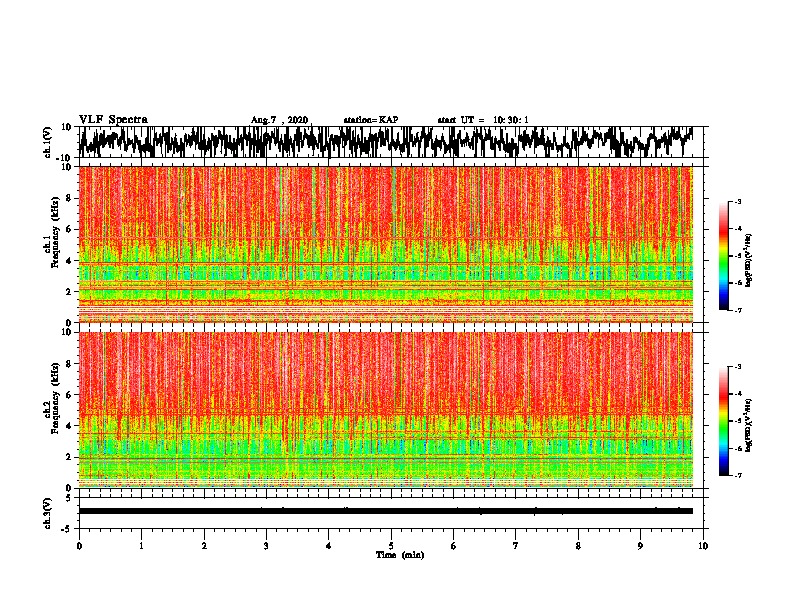Click the "-3" label on ch.1 color bar

738,201
